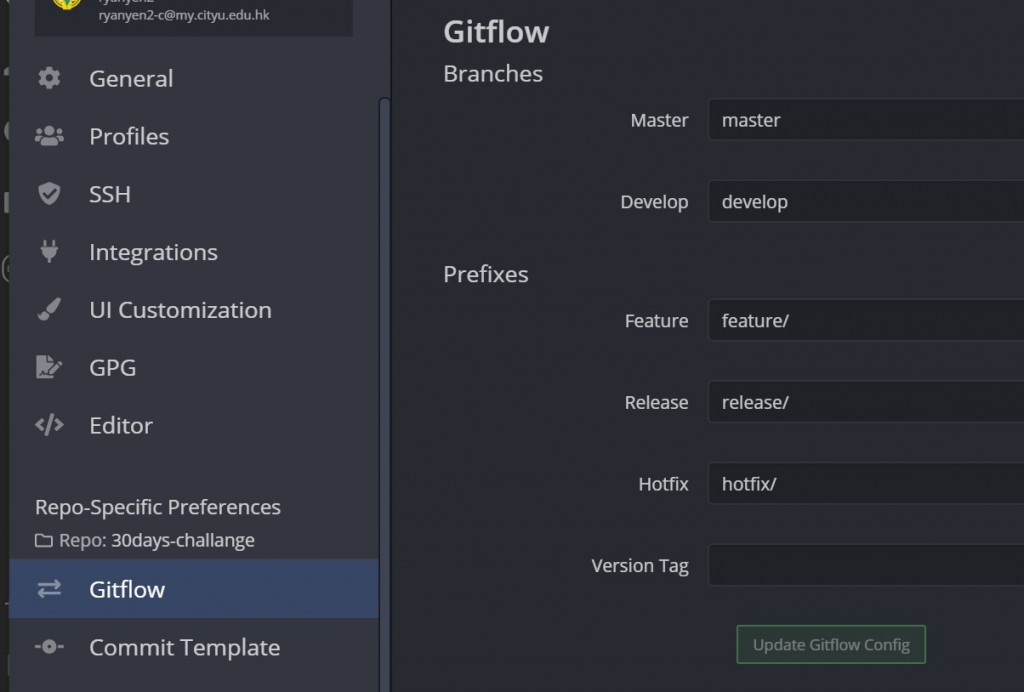Click the Feature prefix field
Viewport: 1024px width, 692px height.
865,321
